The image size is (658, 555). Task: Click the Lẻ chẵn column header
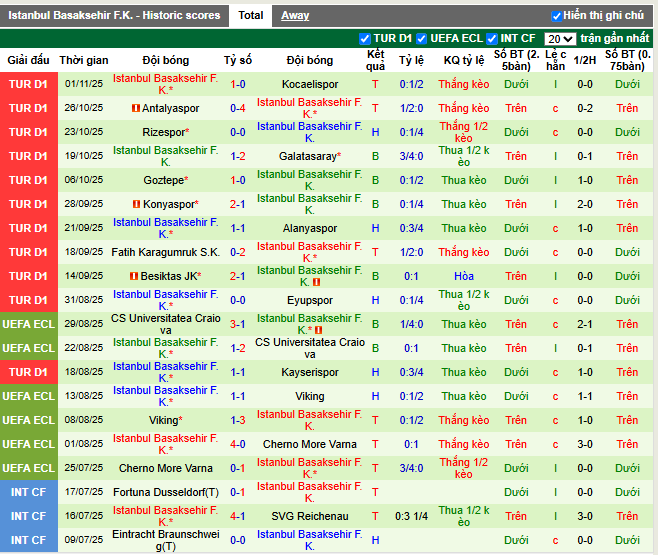tap(555, 60)
